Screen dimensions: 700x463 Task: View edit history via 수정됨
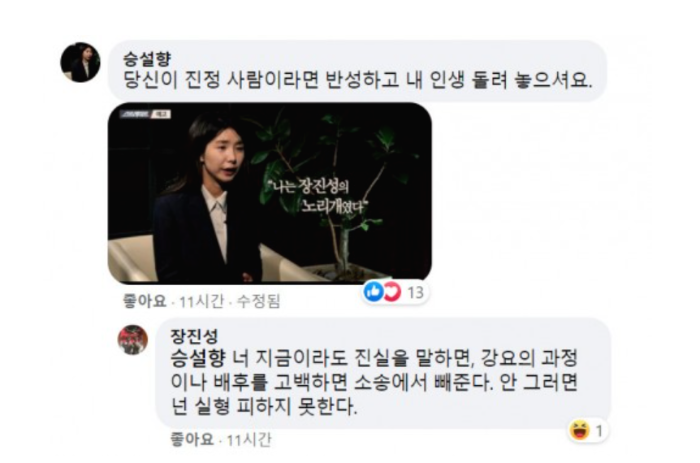[258, 302]
